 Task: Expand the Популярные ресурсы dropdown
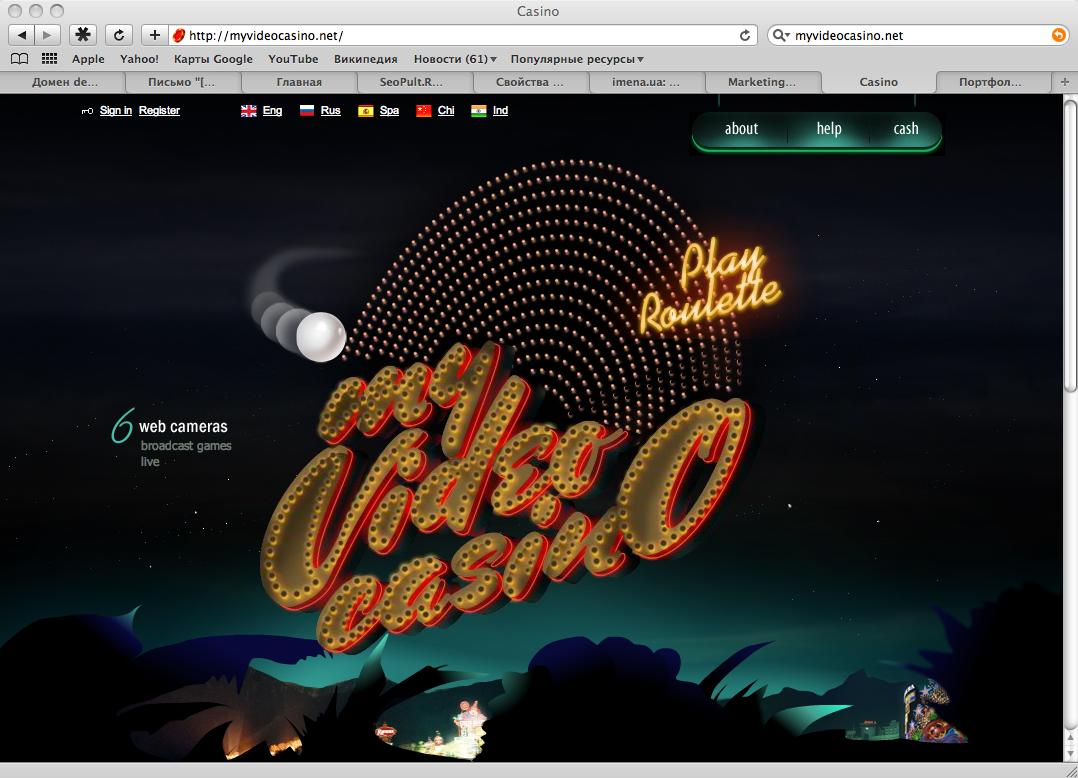point(578,59)
